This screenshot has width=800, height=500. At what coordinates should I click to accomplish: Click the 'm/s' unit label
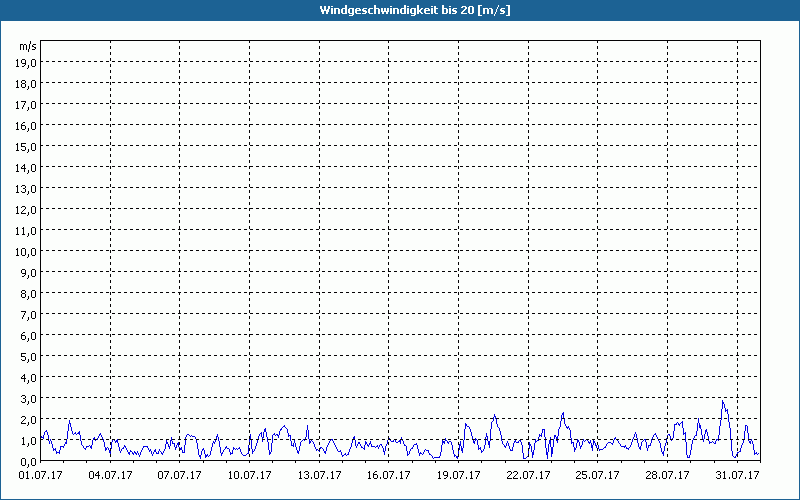(28, 46)
